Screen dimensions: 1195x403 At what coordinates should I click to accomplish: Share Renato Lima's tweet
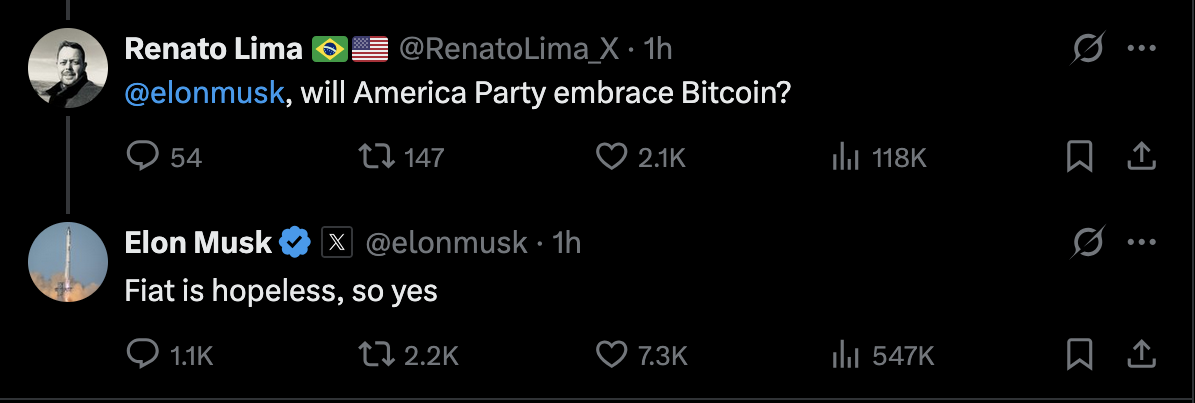point(1141,158)
